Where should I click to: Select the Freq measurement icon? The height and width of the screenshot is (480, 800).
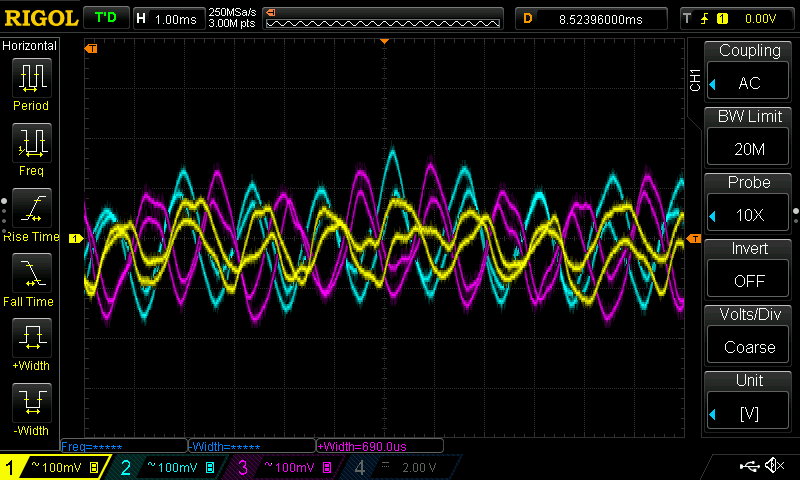pyautogui.click(x=32, y=143)
